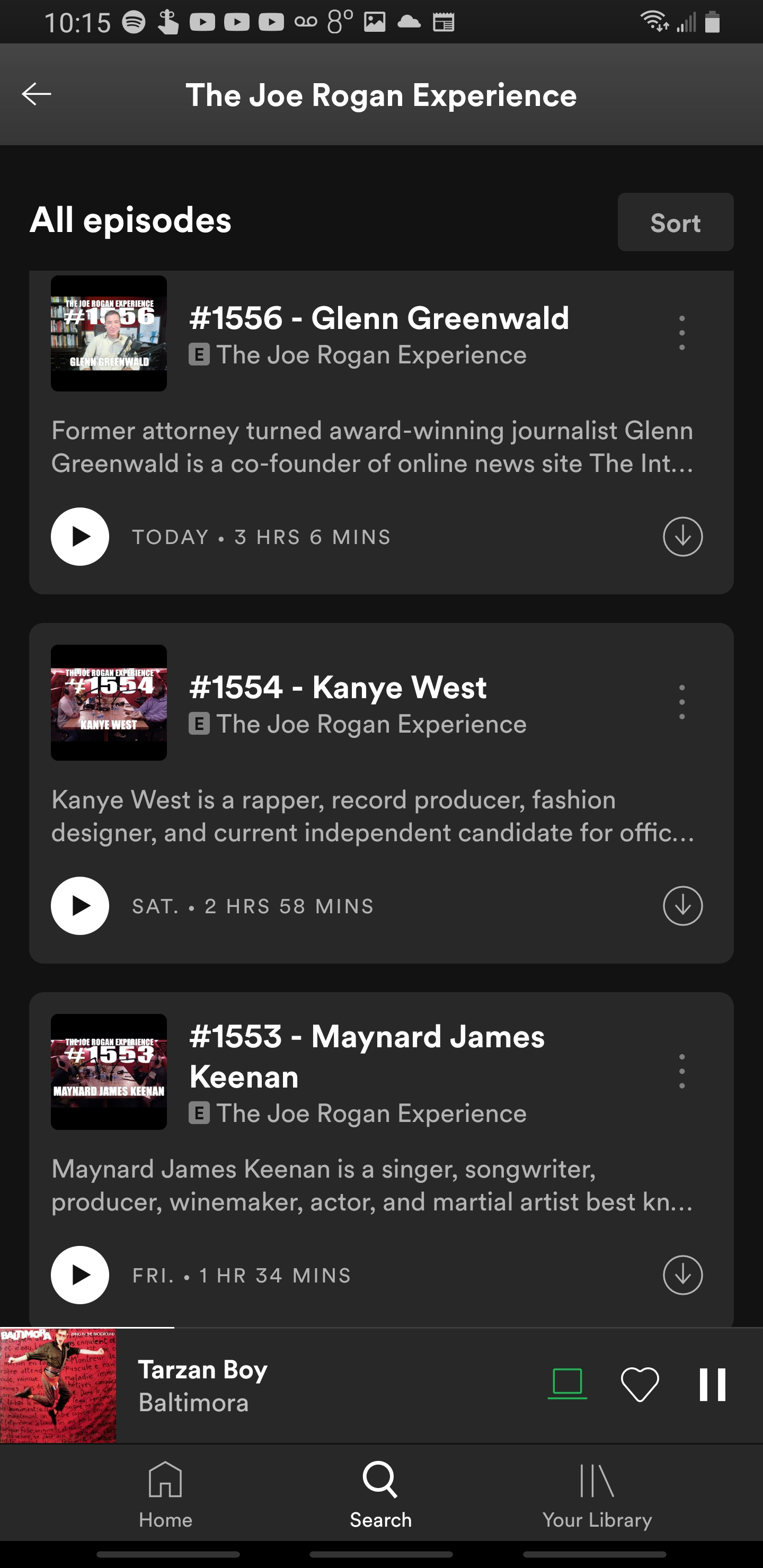The image size is (763, 1568).
Task: Tap Kanye West episode description text
Action: pyautogui.click(x=372, y=816)
